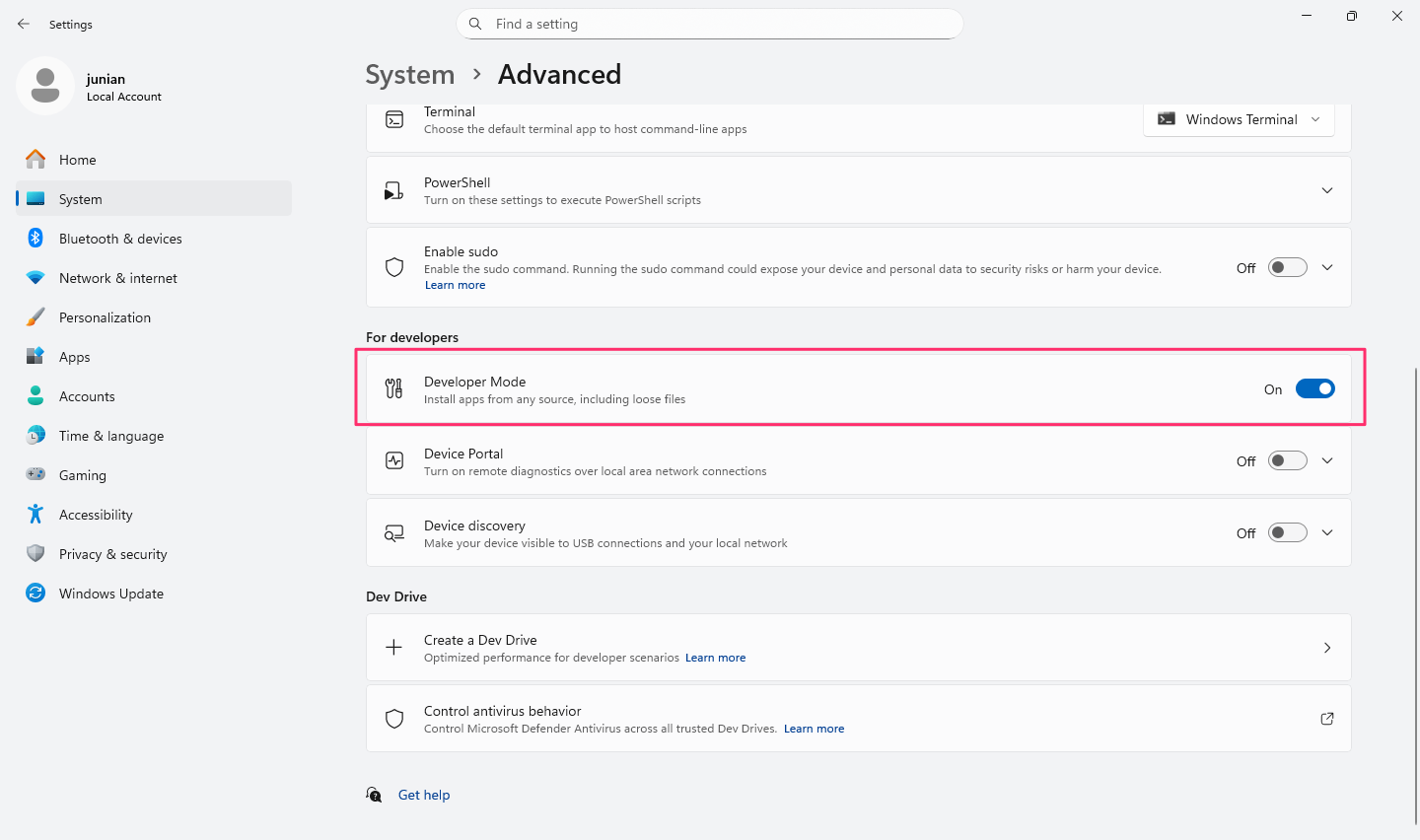This screenshot has height=840, width=1420.
Task: Select Privacy & security category
Action: (x=154, y=553)
